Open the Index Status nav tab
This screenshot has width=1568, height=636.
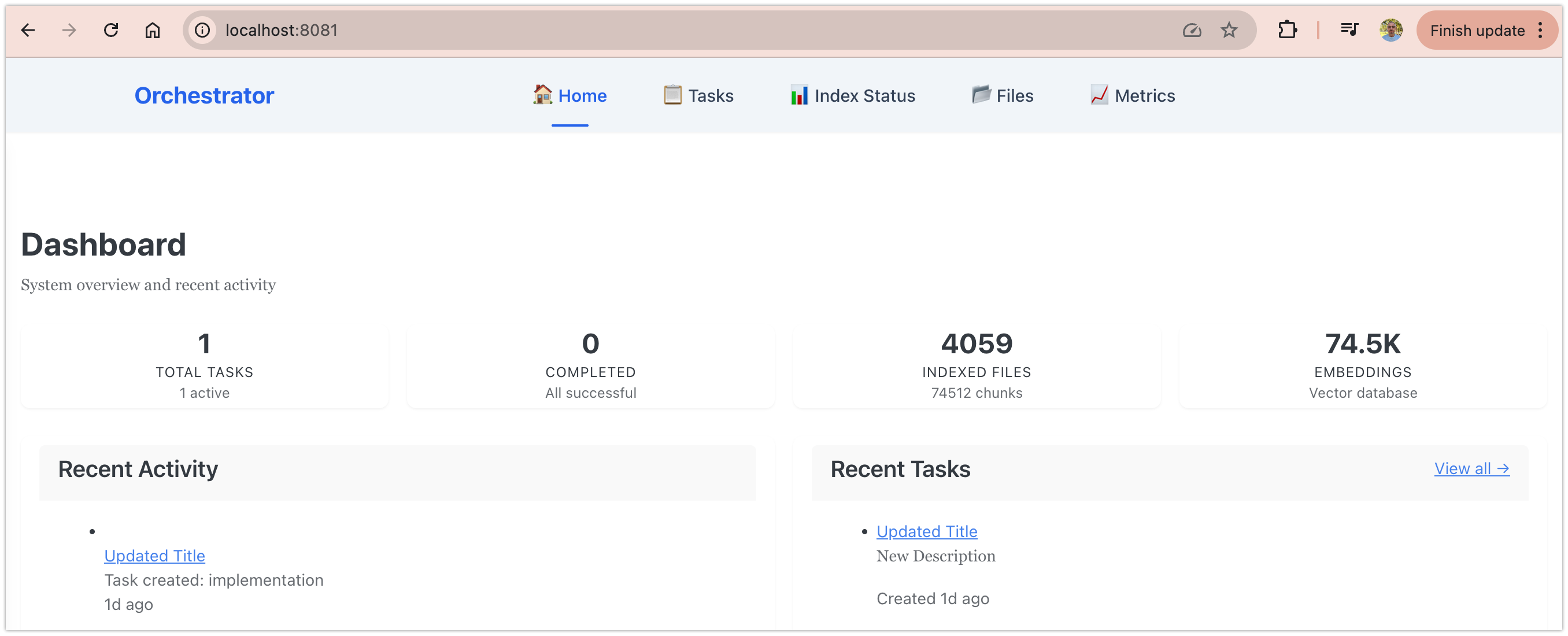coord(852,95)
